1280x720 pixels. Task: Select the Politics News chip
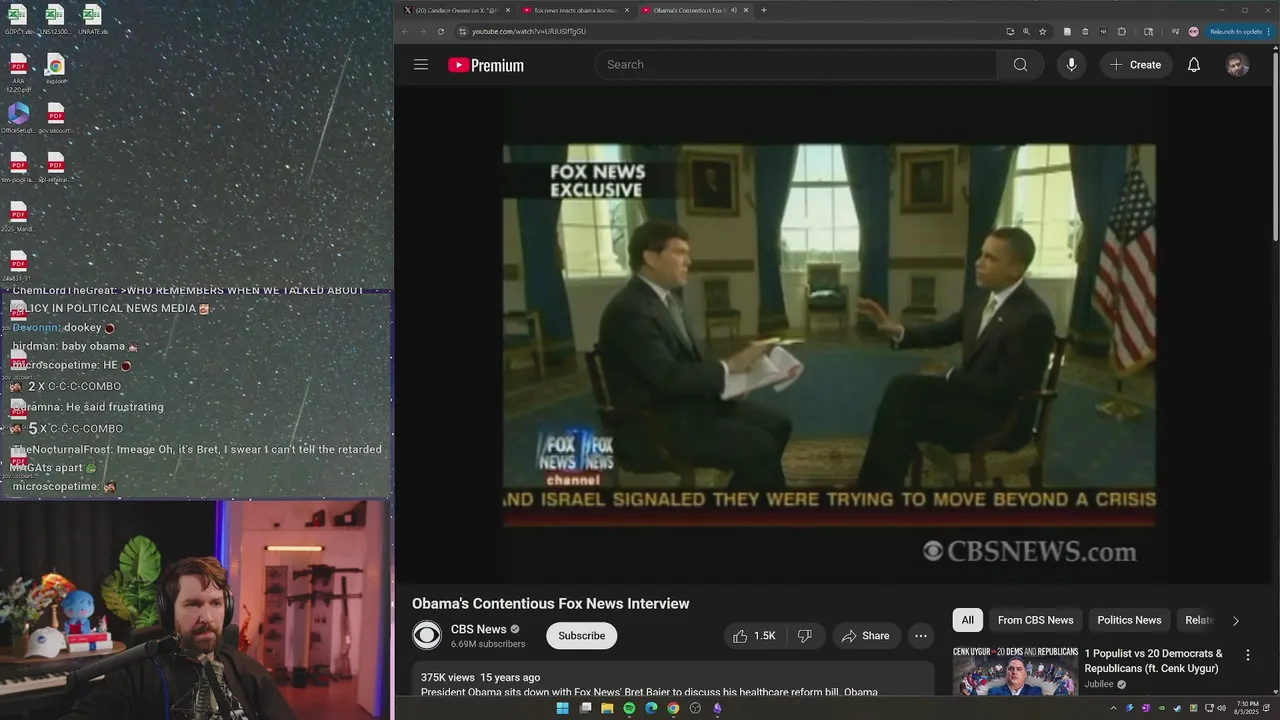coord(1129,620)
